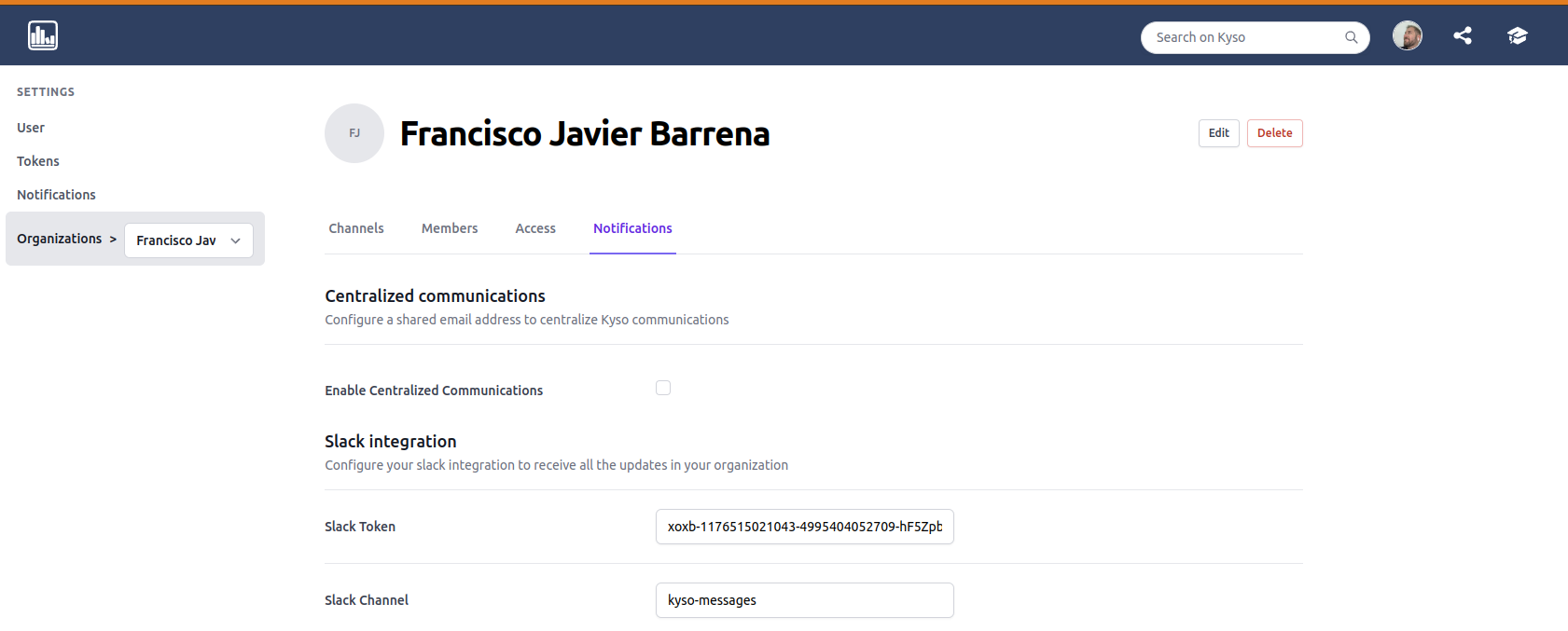Click the Delete organization button
Viewport: 1568px width, 631px height.
[1275, 133]
